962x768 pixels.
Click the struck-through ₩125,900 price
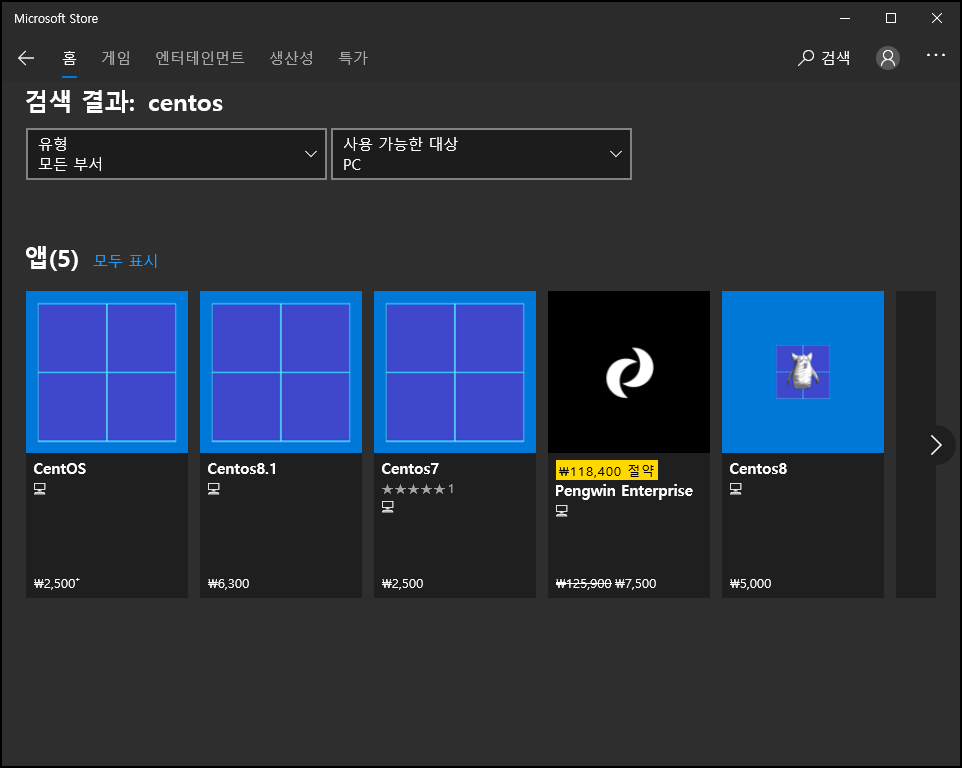pos(583,583)
